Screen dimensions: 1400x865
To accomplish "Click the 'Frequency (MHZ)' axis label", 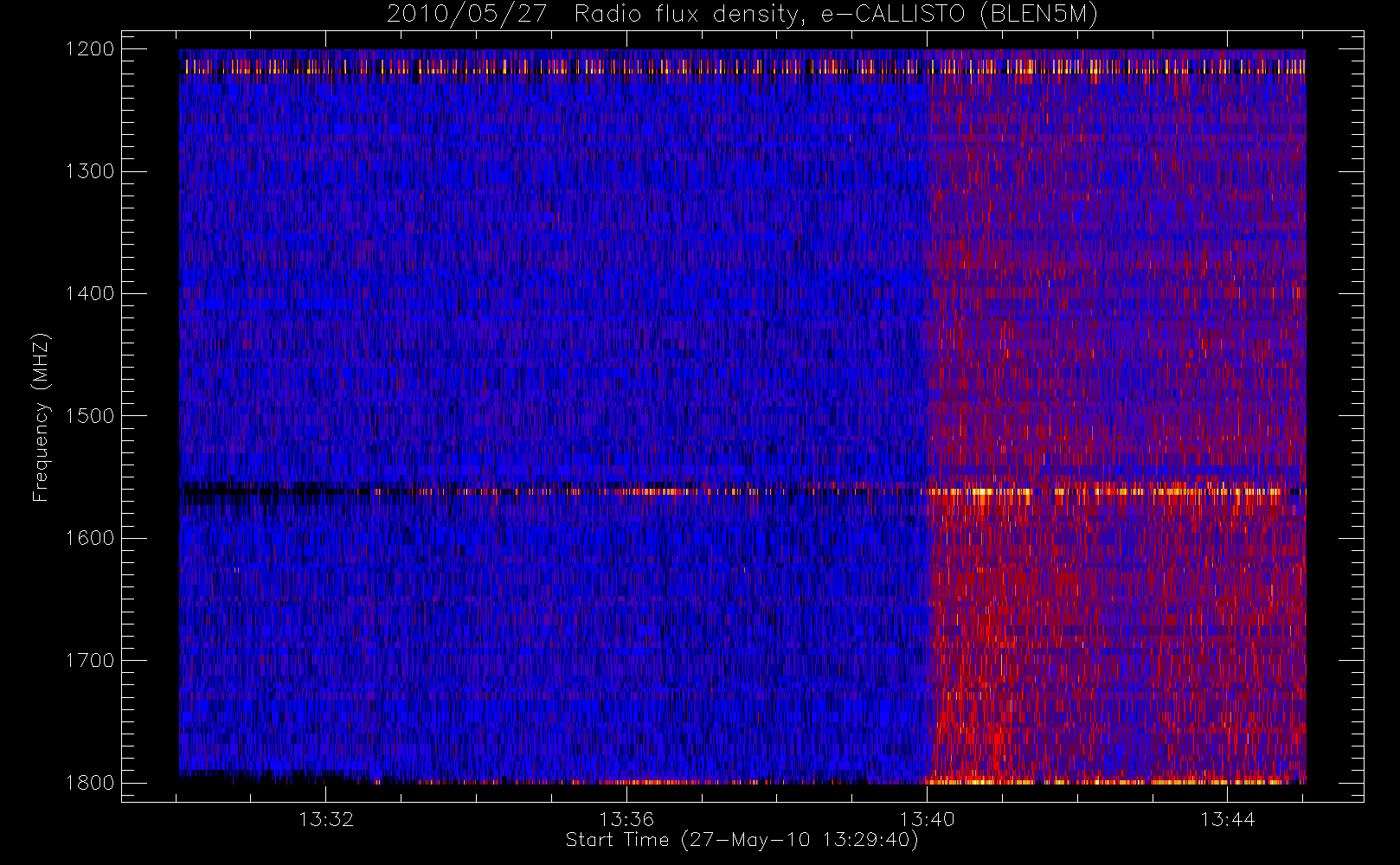I will pos(41,417).
